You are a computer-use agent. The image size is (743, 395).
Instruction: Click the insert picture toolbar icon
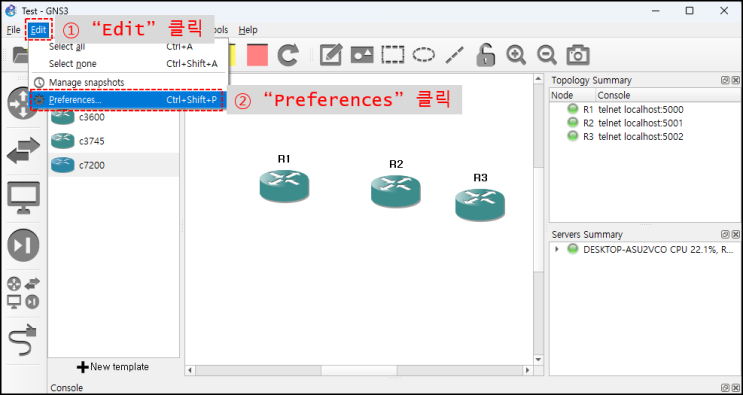tap(362, 55)
